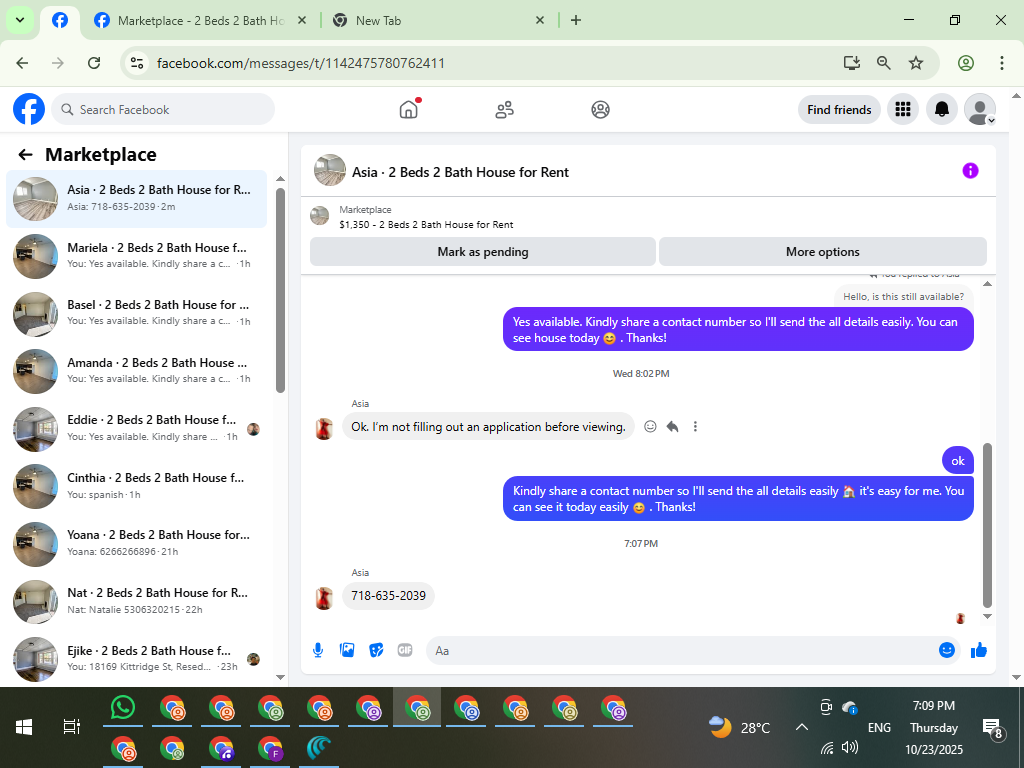Install app icon in address bar

(x=851, y=63)
